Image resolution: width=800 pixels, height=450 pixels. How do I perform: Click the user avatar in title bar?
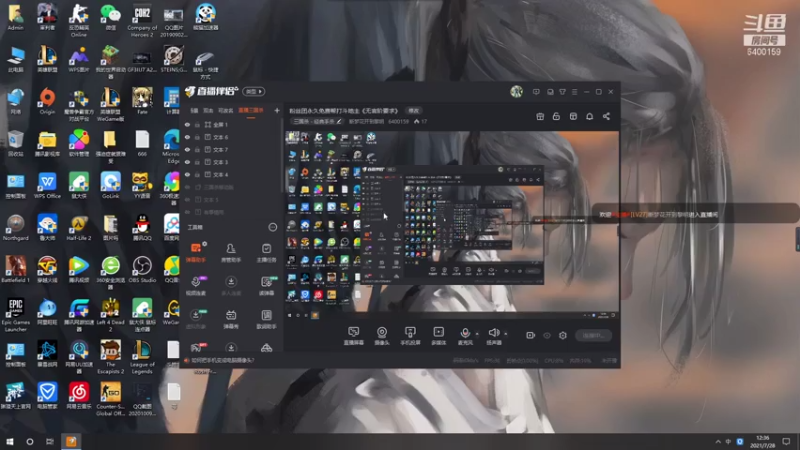[x=516, y=92]
